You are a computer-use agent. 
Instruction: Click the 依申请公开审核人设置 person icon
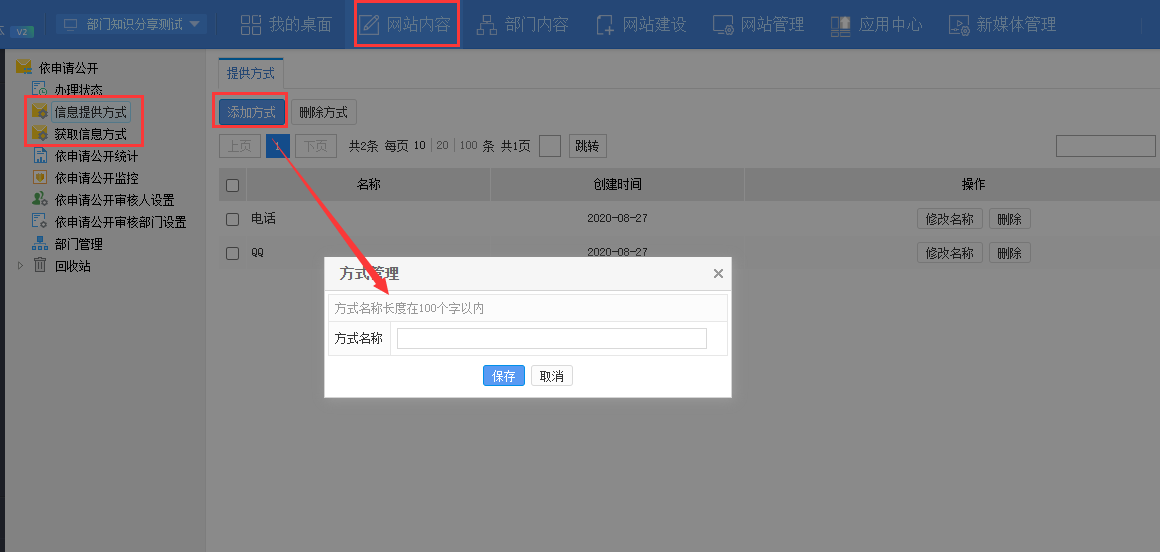pyautogui.click(x=40, y=200)
